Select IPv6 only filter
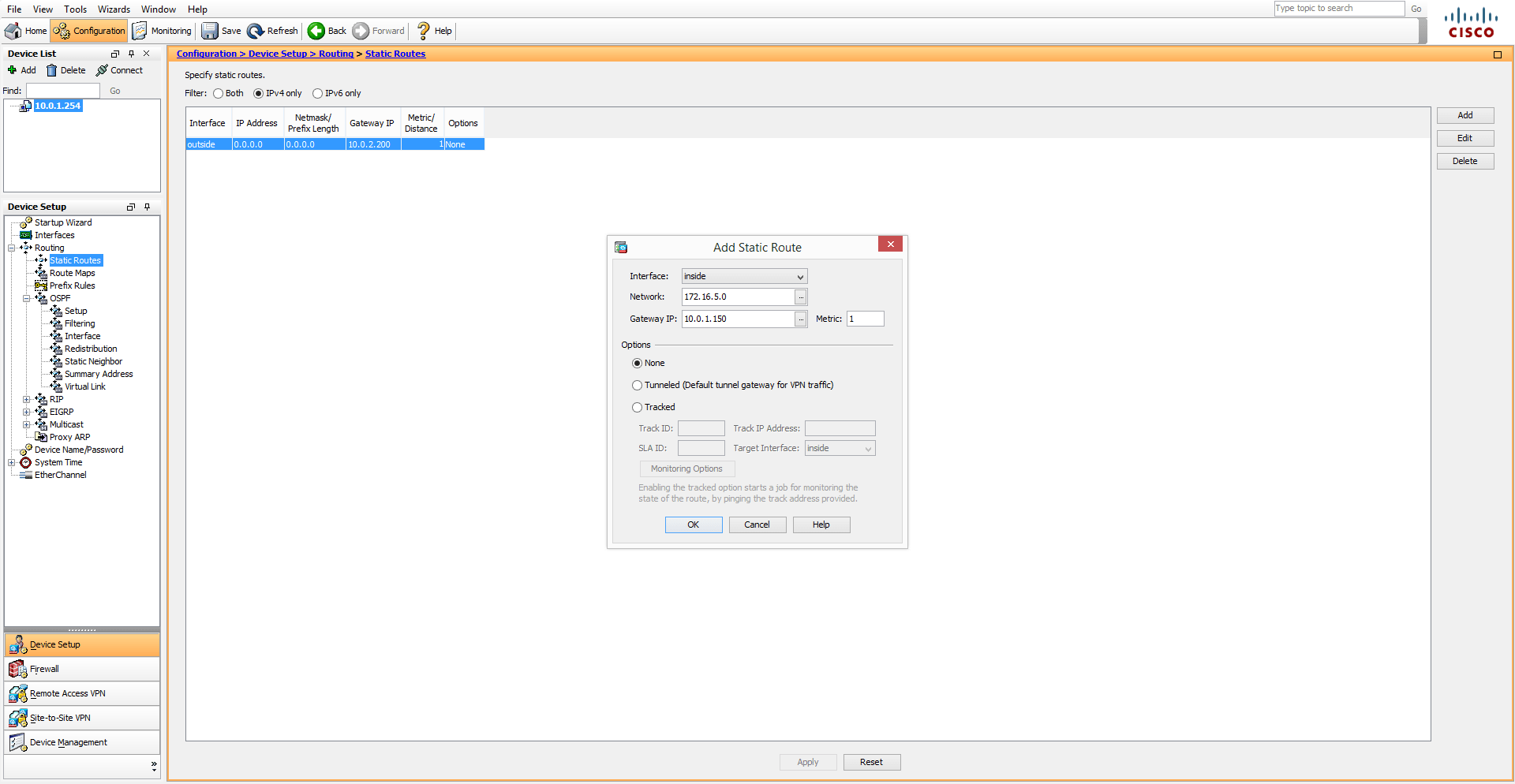1515x784 pixels. [x=317, y=93]
